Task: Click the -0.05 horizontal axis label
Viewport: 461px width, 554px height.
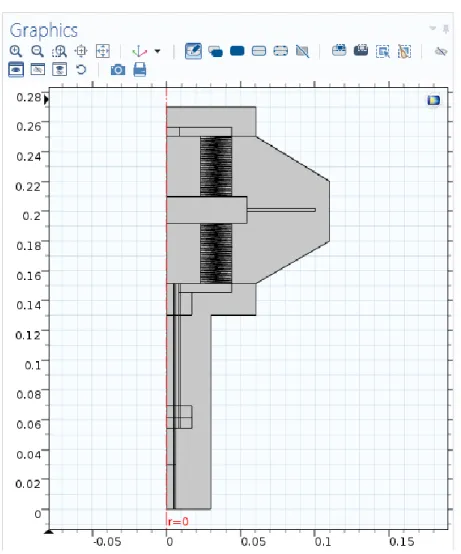Action: coord(107,541)
